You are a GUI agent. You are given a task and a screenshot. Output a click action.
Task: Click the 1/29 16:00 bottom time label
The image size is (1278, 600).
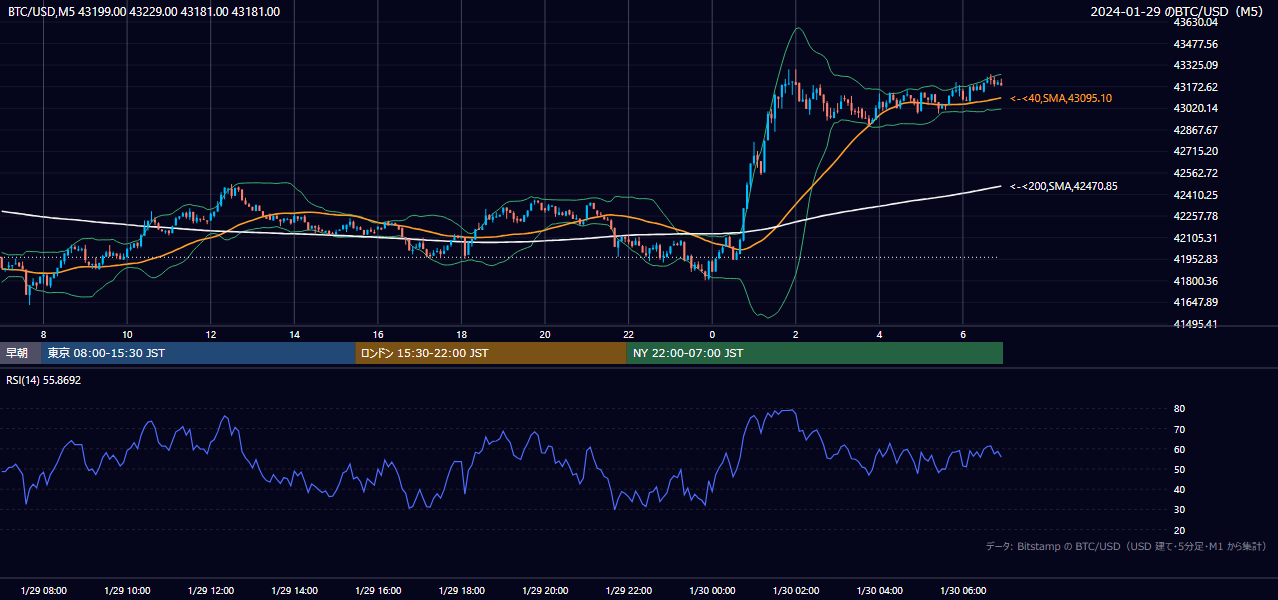click(377, 591)
